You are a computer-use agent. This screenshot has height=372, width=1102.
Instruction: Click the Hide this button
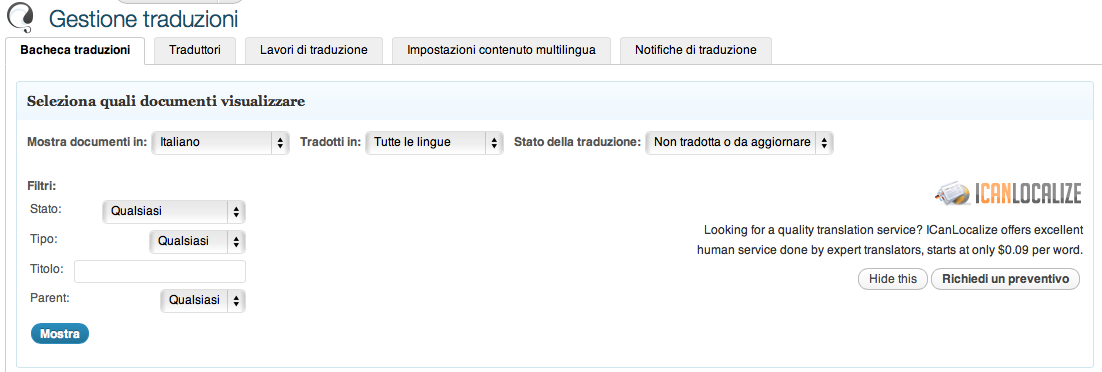point(893,279)
